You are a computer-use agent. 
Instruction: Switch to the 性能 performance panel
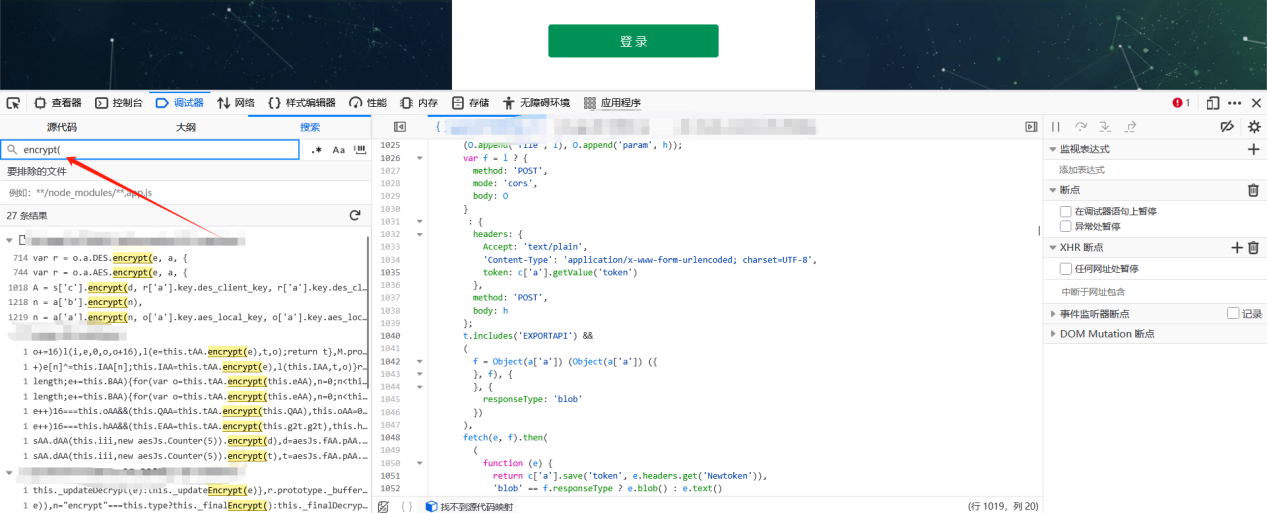367,102
